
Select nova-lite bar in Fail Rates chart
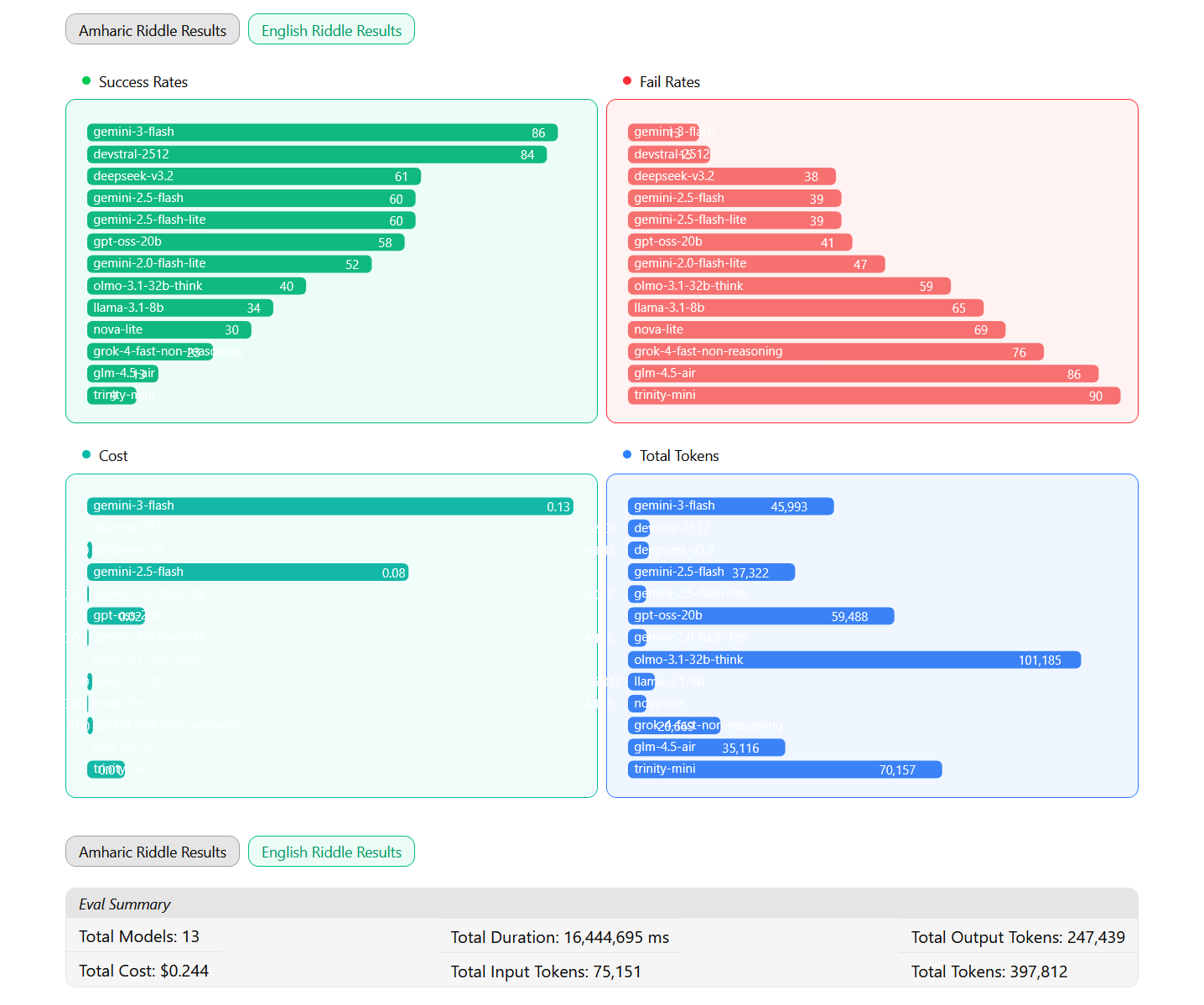point(816,330)
